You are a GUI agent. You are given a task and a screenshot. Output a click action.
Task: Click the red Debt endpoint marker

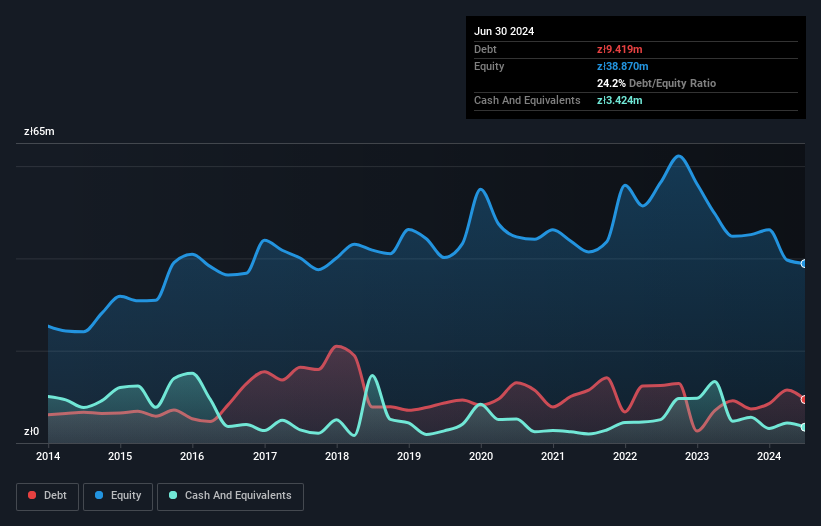point(804,400)
